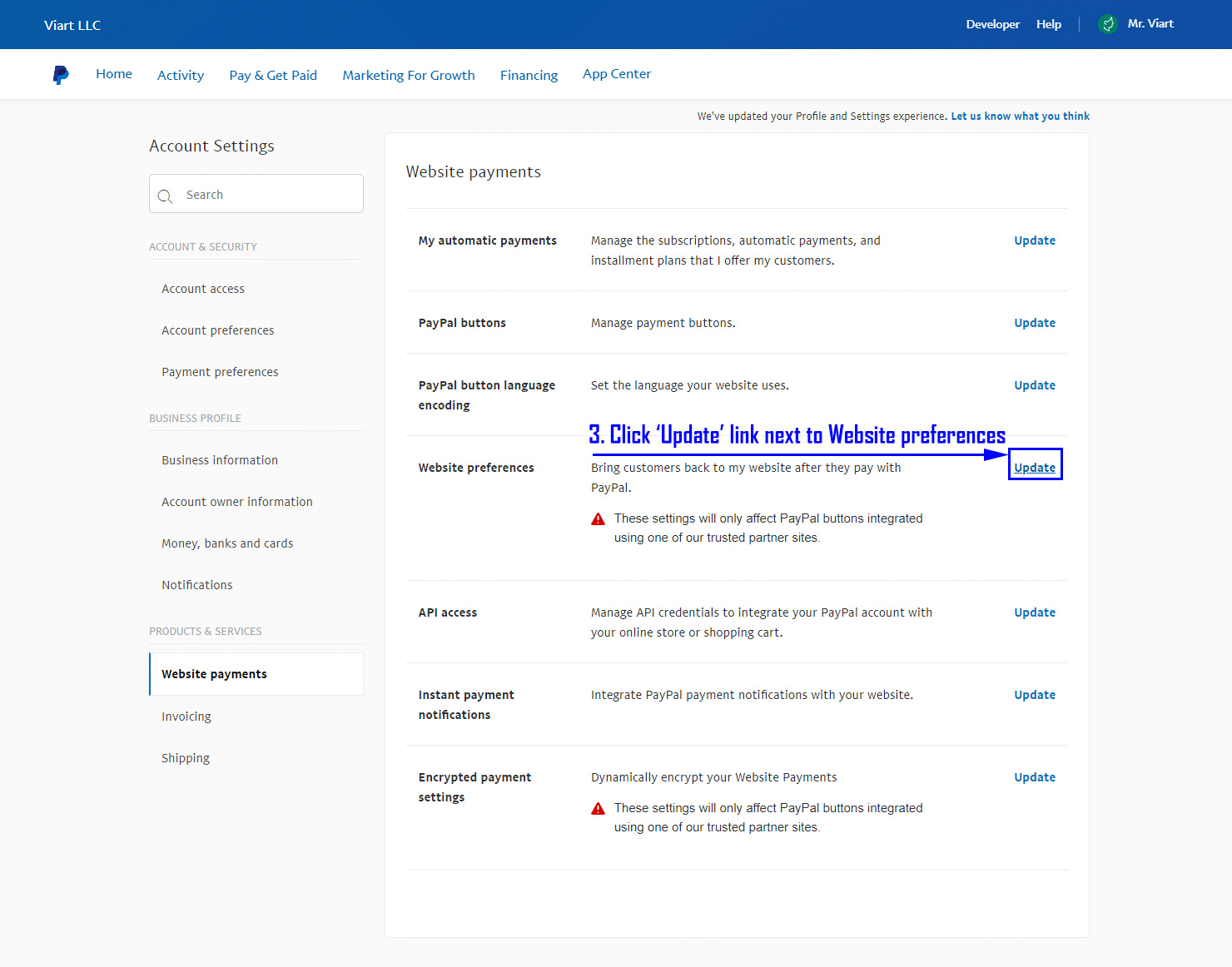The height and width of the screenshot is (967, 1232).
Task: Click the Help link in header
Action: pyautogui.click(x=1049, y=24)
